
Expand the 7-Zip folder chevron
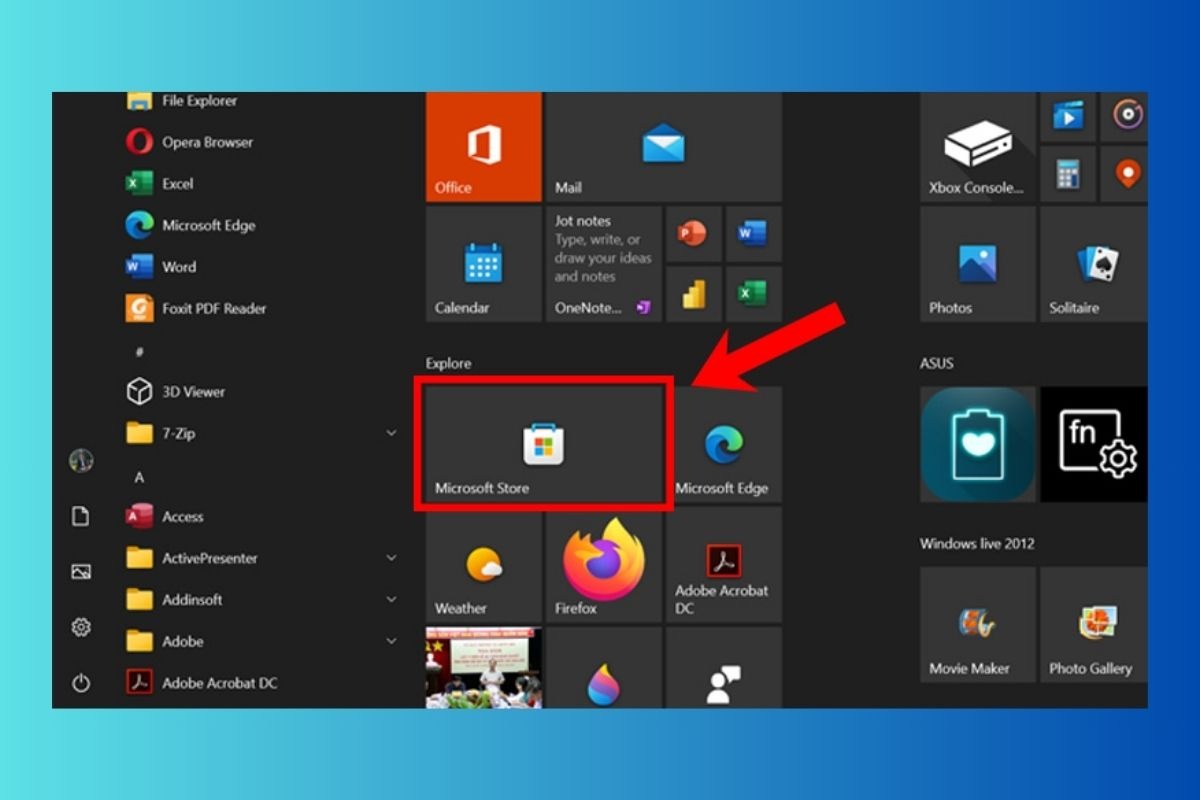pos(391,433)
